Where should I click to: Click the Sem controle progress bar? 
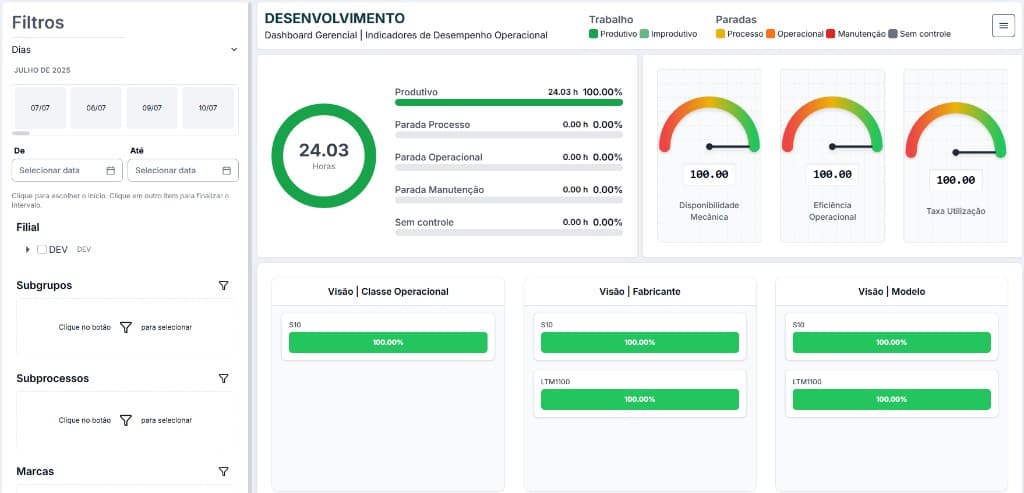(x=509, y=232)
